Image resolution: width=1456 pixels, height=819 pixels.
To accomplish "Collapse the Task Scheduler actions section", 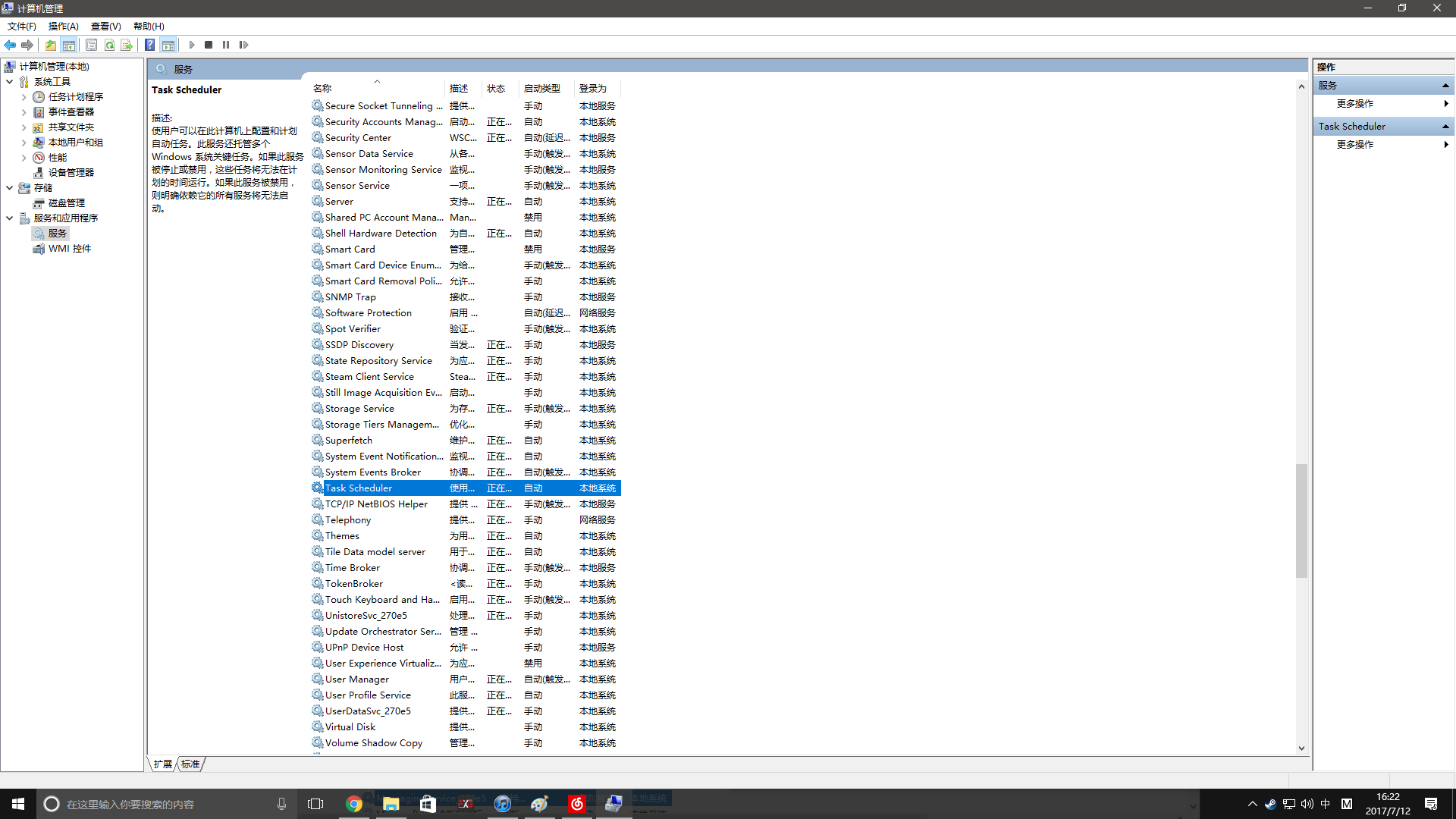I will (x=1445, y=127).
